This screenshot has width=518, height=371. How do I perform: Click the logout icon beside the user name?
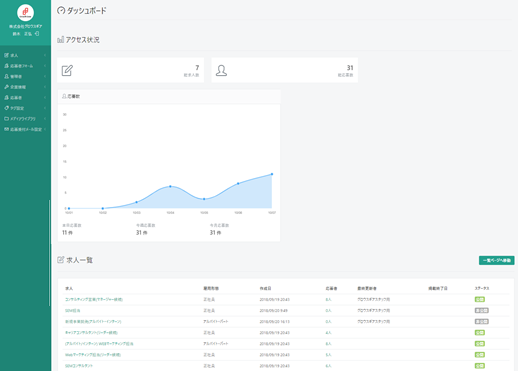click(37, 34)
